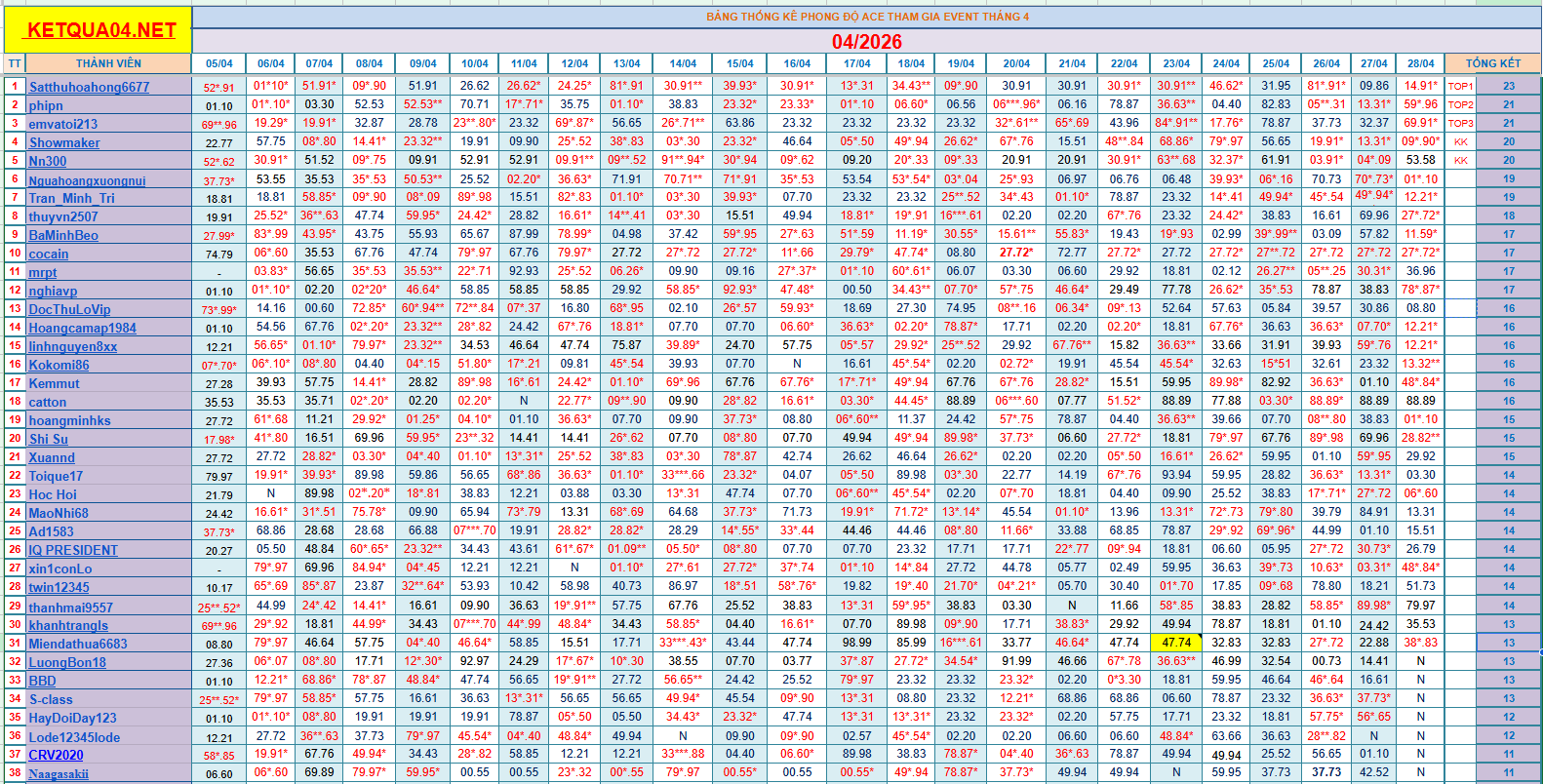Open the Naagasakii member link
This screenshot has width=1543, height=784.
click(59, 774)
